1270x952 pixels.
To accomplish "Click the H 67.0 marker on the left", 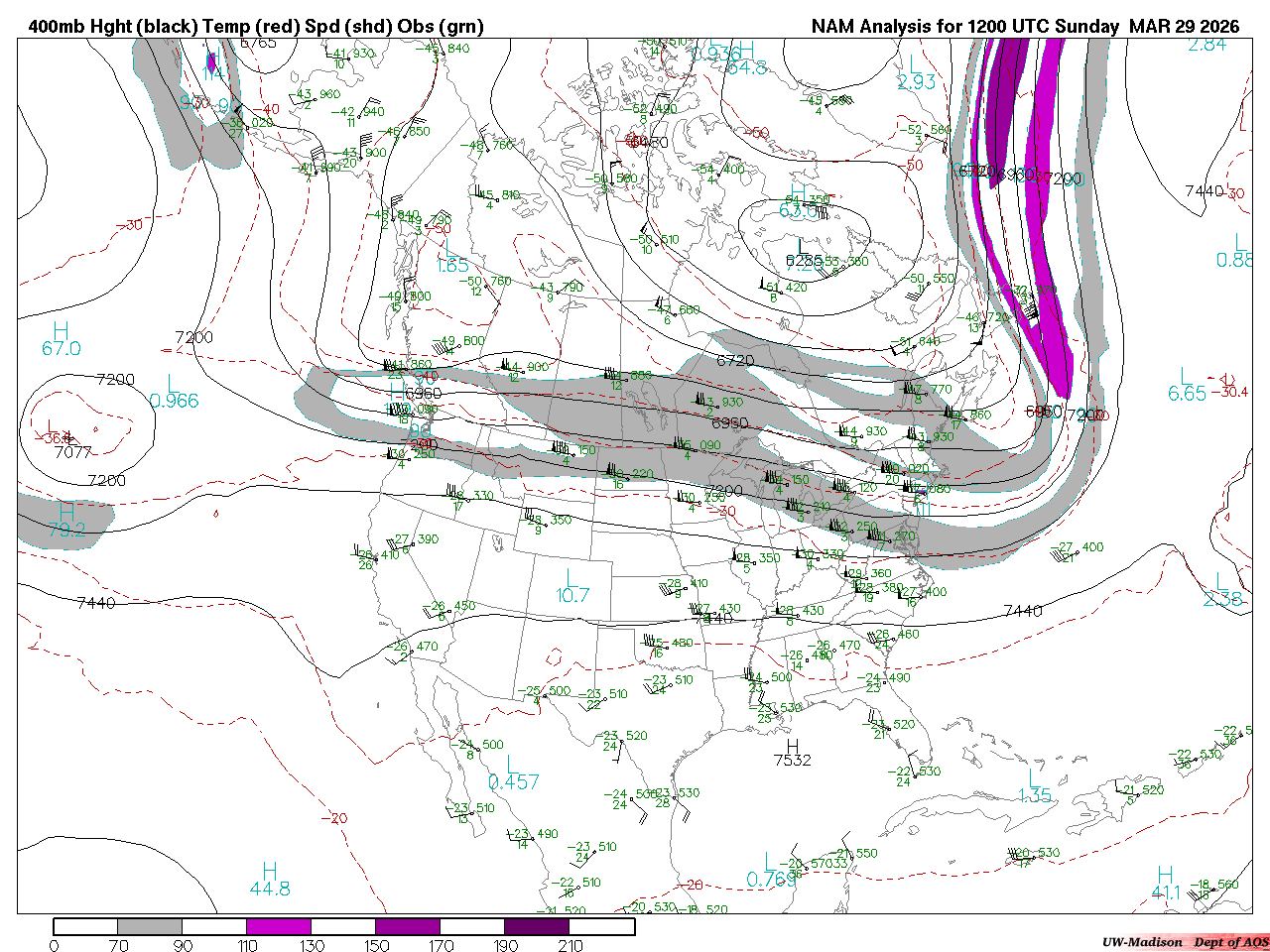I will click(62, 339).
